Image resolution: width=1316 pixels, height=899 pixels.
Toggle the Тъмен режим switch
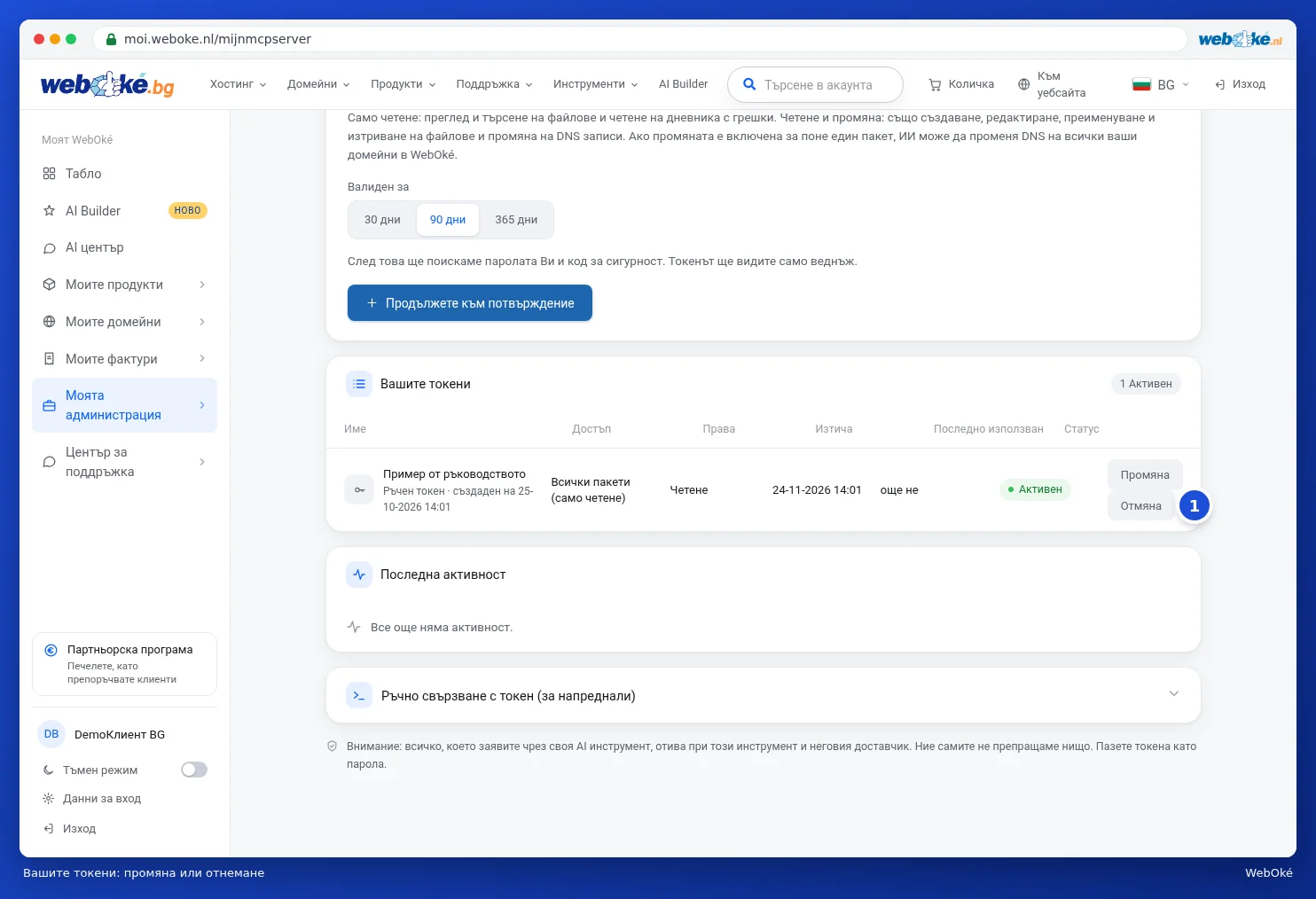click(x=194, y=770)
